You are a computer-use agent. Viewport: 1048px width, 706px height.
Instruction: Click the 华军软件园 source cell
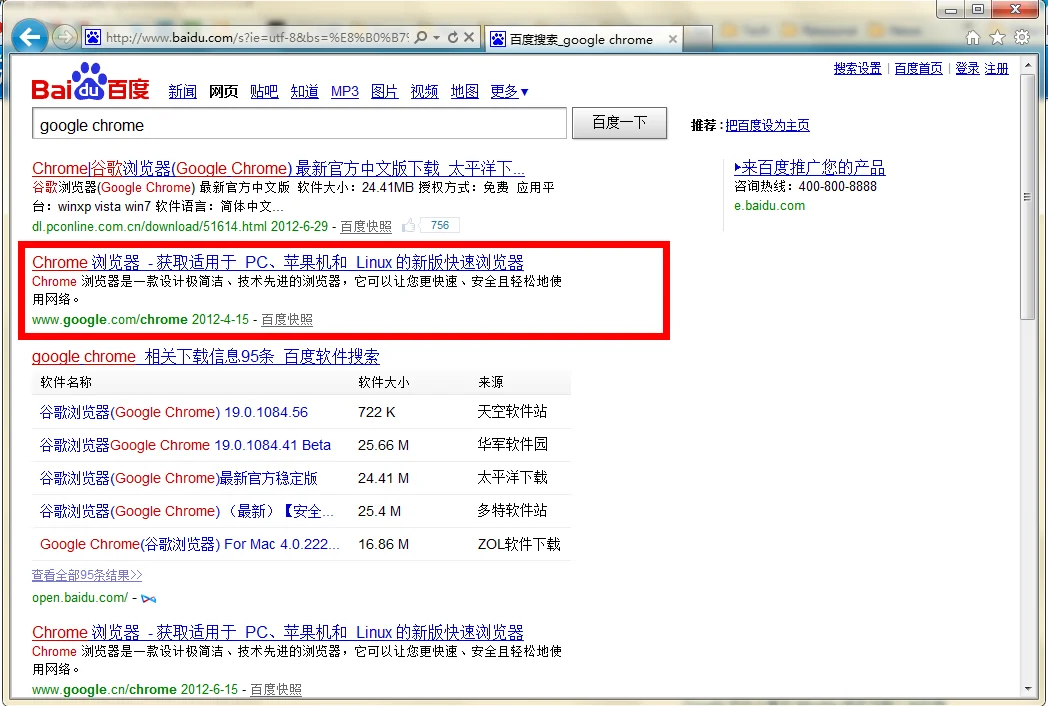513,445
